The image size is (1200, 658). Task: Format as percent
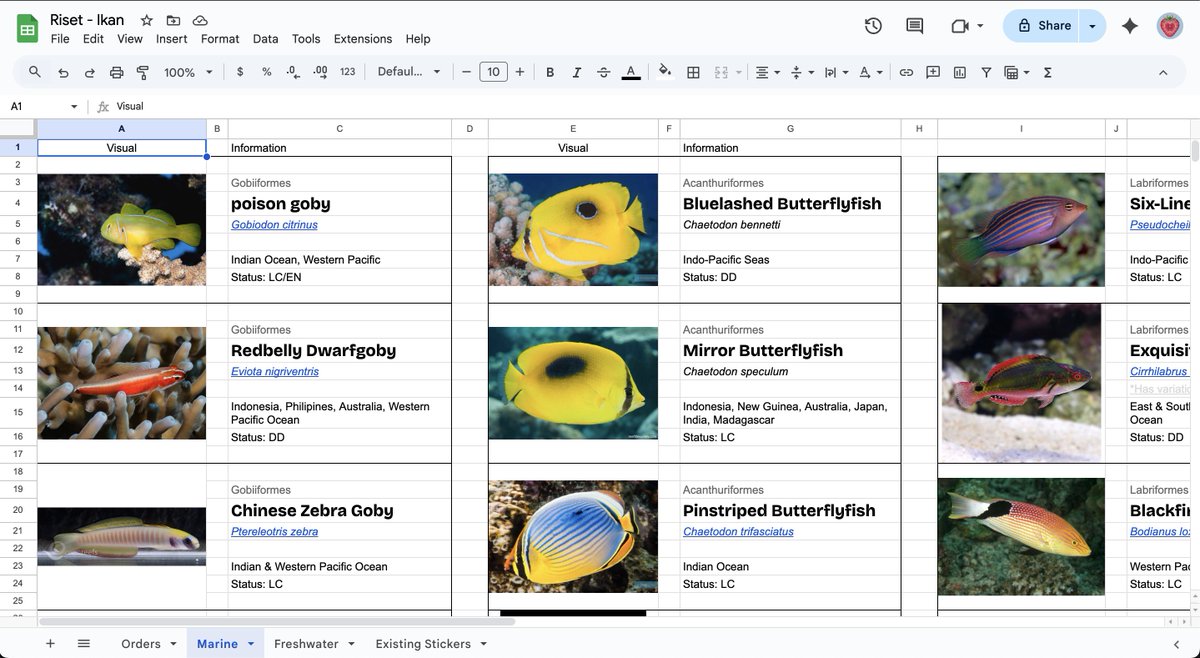[266, 72]
